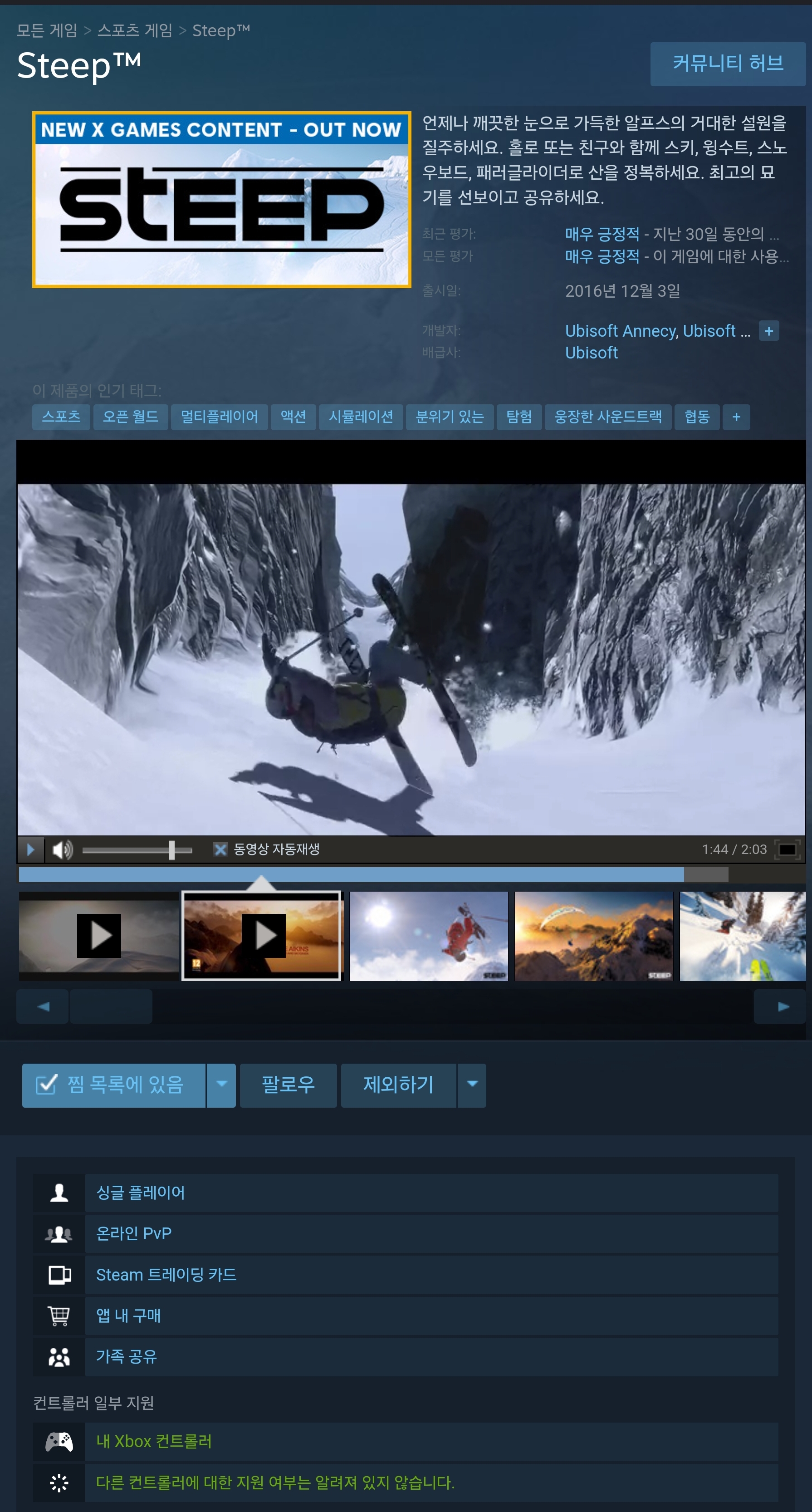Mute the video using the speaker icon
Viewport: 812px width, 1512px height.
[x=63, y=849]
